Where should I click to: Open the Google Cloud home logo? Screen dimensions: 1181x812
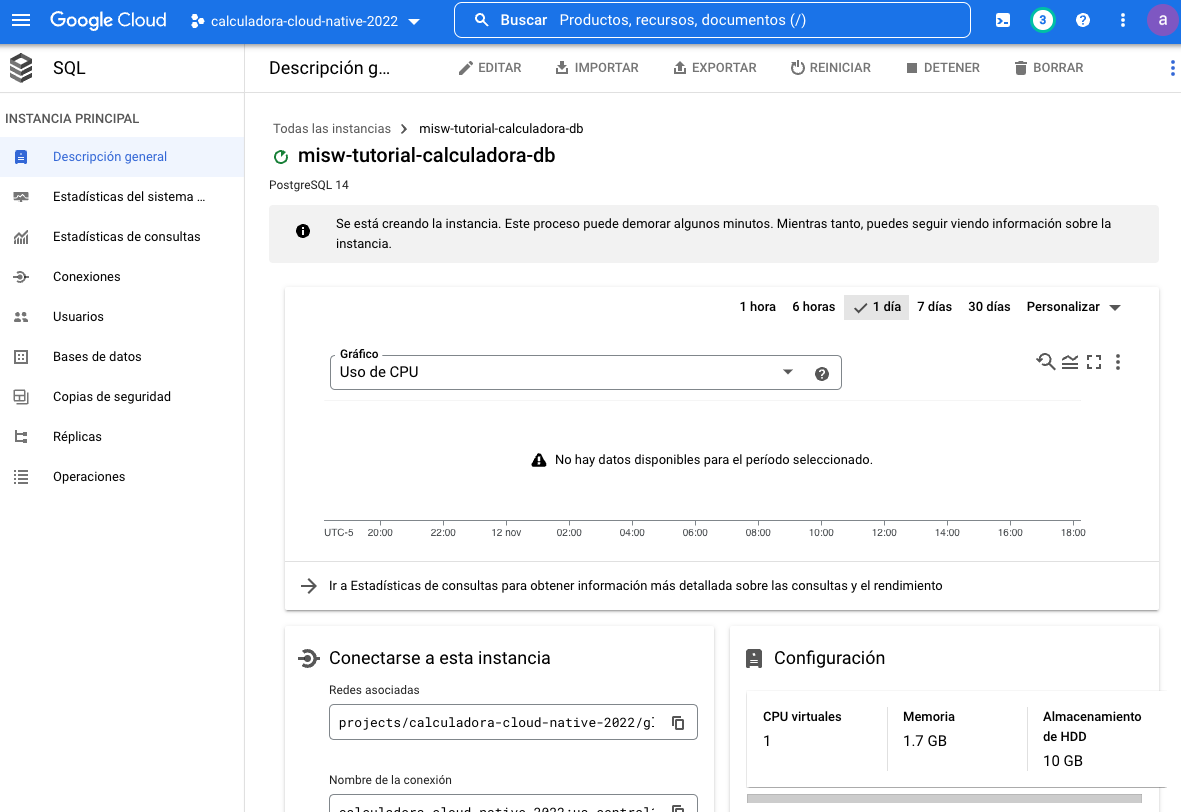[108, 20]
